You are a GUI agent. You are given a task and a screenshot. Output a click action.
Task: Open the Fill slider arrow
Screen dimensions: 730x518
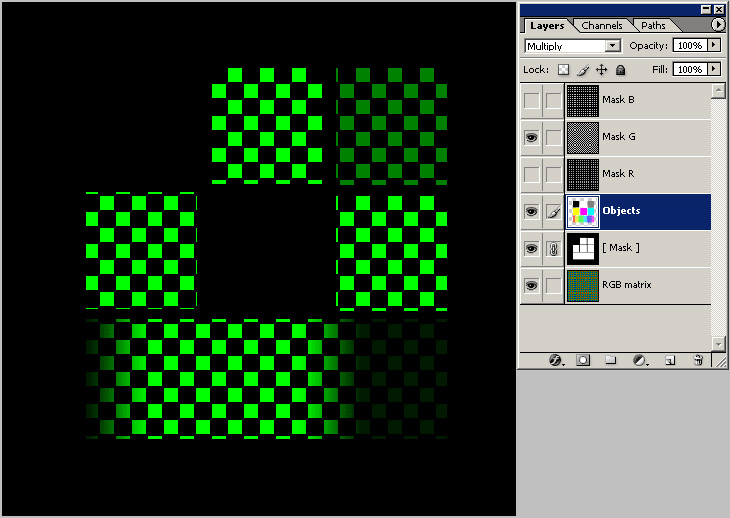[714, 69]
